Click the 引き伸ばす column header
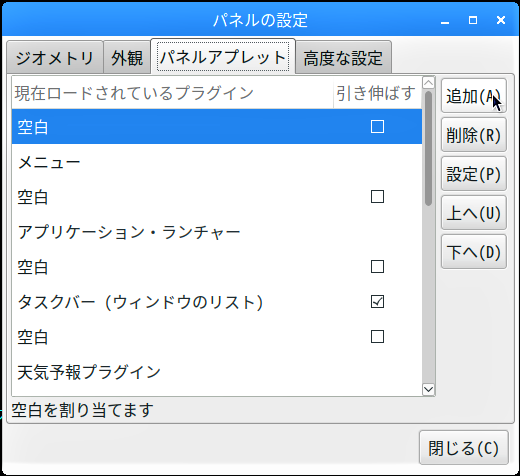This screenshot has height=476, width=520. (377, 93)
